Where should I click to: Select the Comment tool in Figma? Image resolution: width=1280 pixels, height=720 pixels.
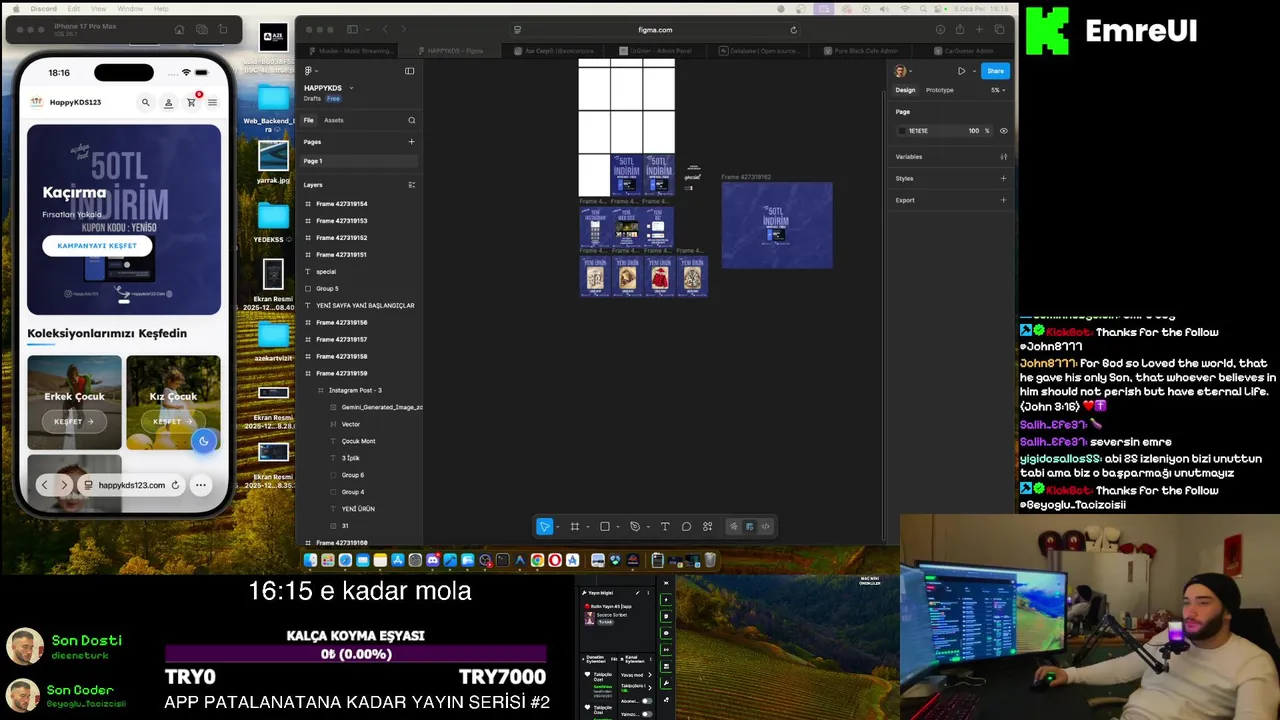pyautogui.click(x=686, y=526)
